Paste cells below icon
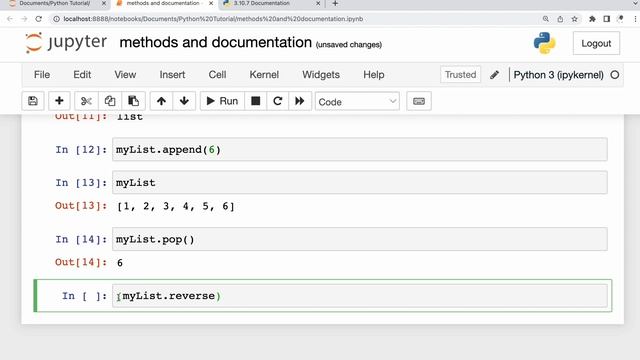This screenshot has height=360, width=640. click(x=133, y=101)
